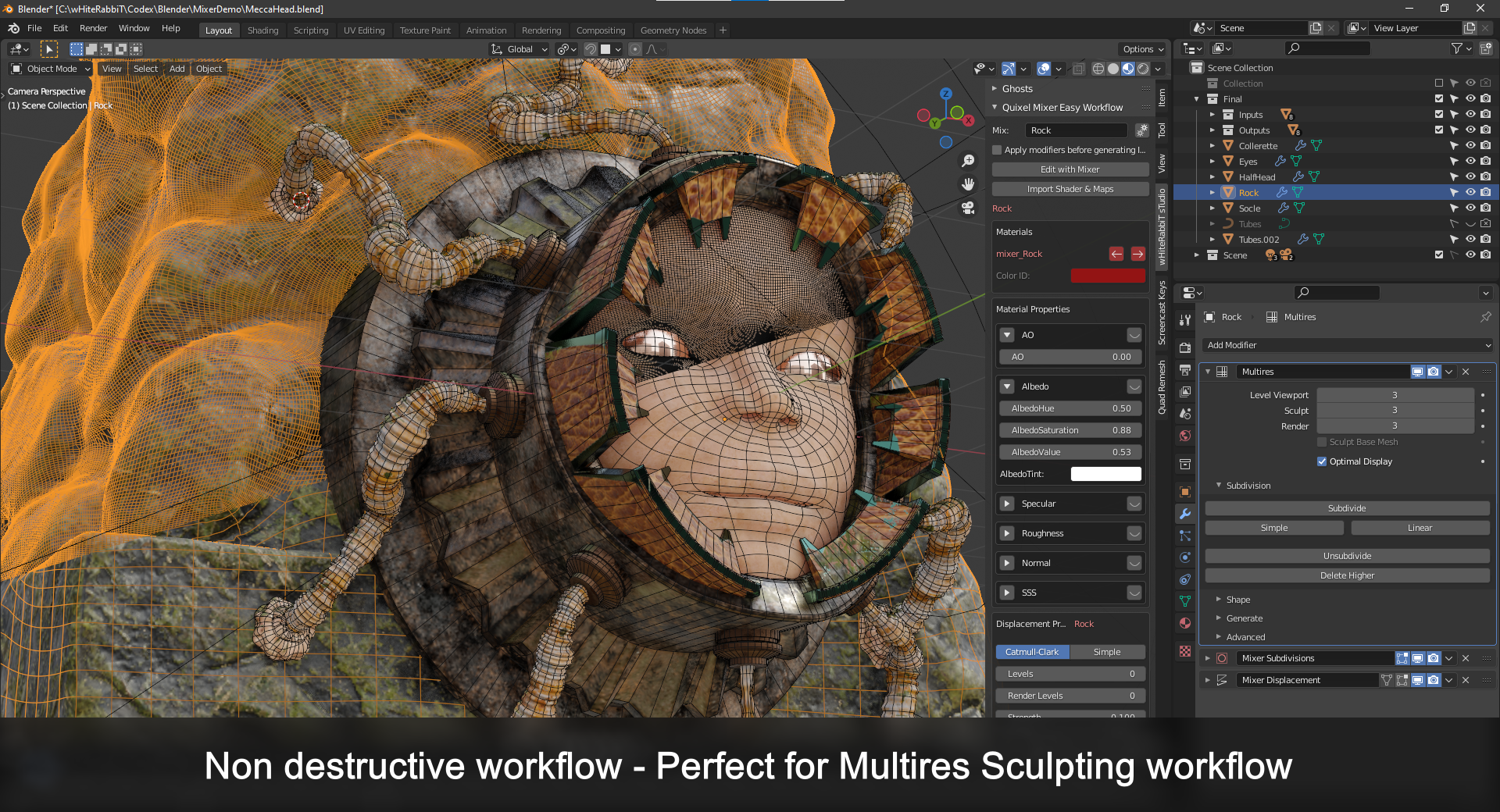Click the red Color ID swatch
Image resolution: width=1500 pixels, height=812 pixels.
[x=1108, y=276]
